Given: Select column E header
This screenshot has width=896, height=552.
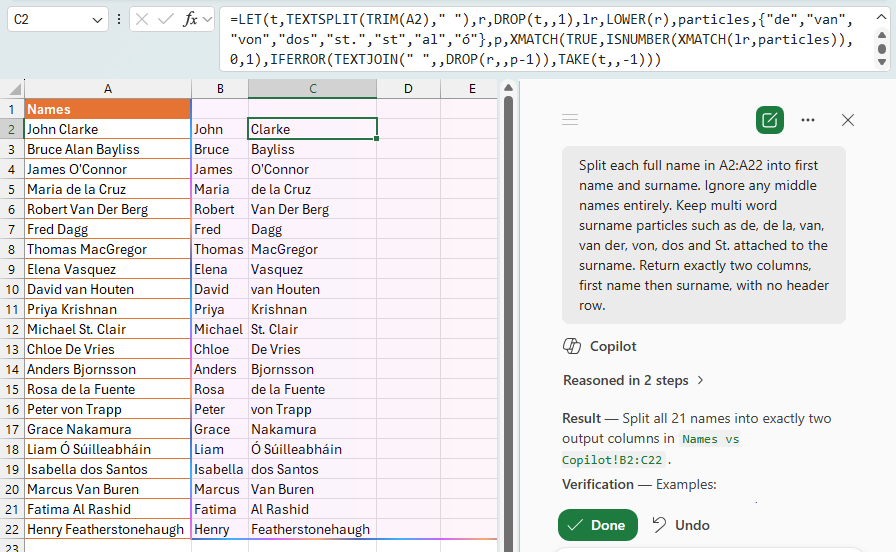Looking at the screenshot, I should click(472, 89).
